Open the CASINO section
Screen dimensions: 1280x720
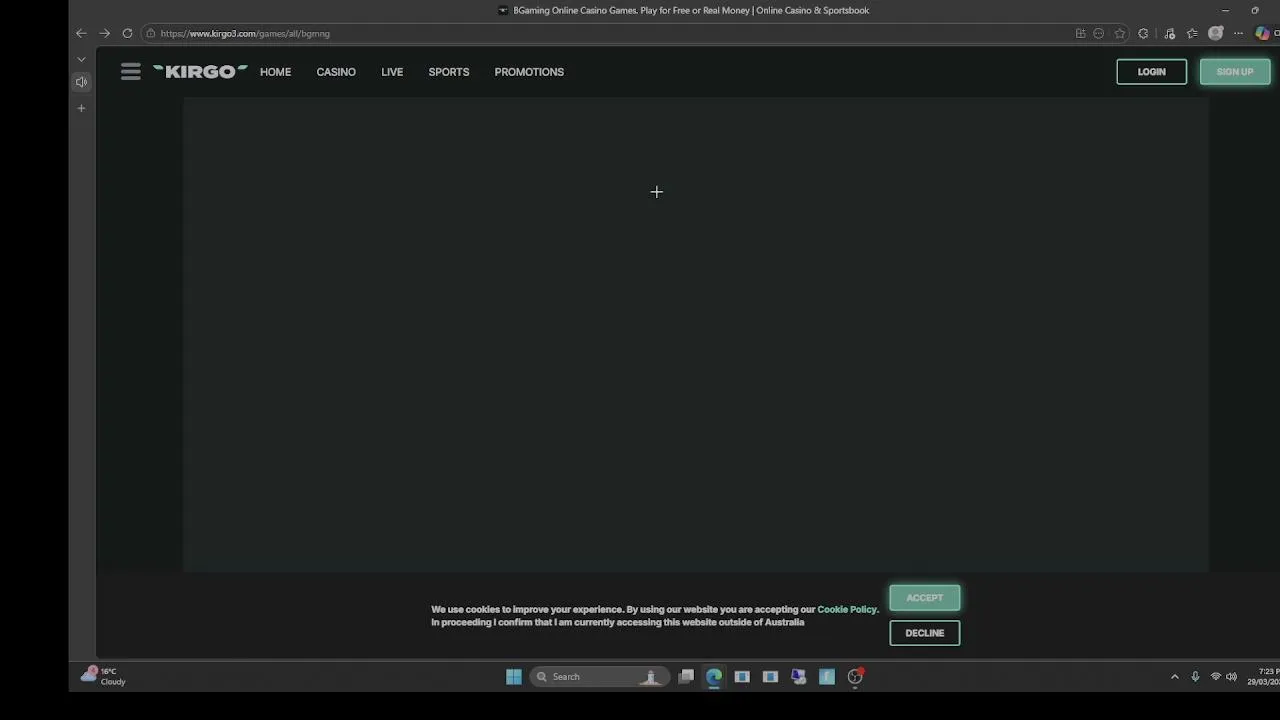[336, 72]
